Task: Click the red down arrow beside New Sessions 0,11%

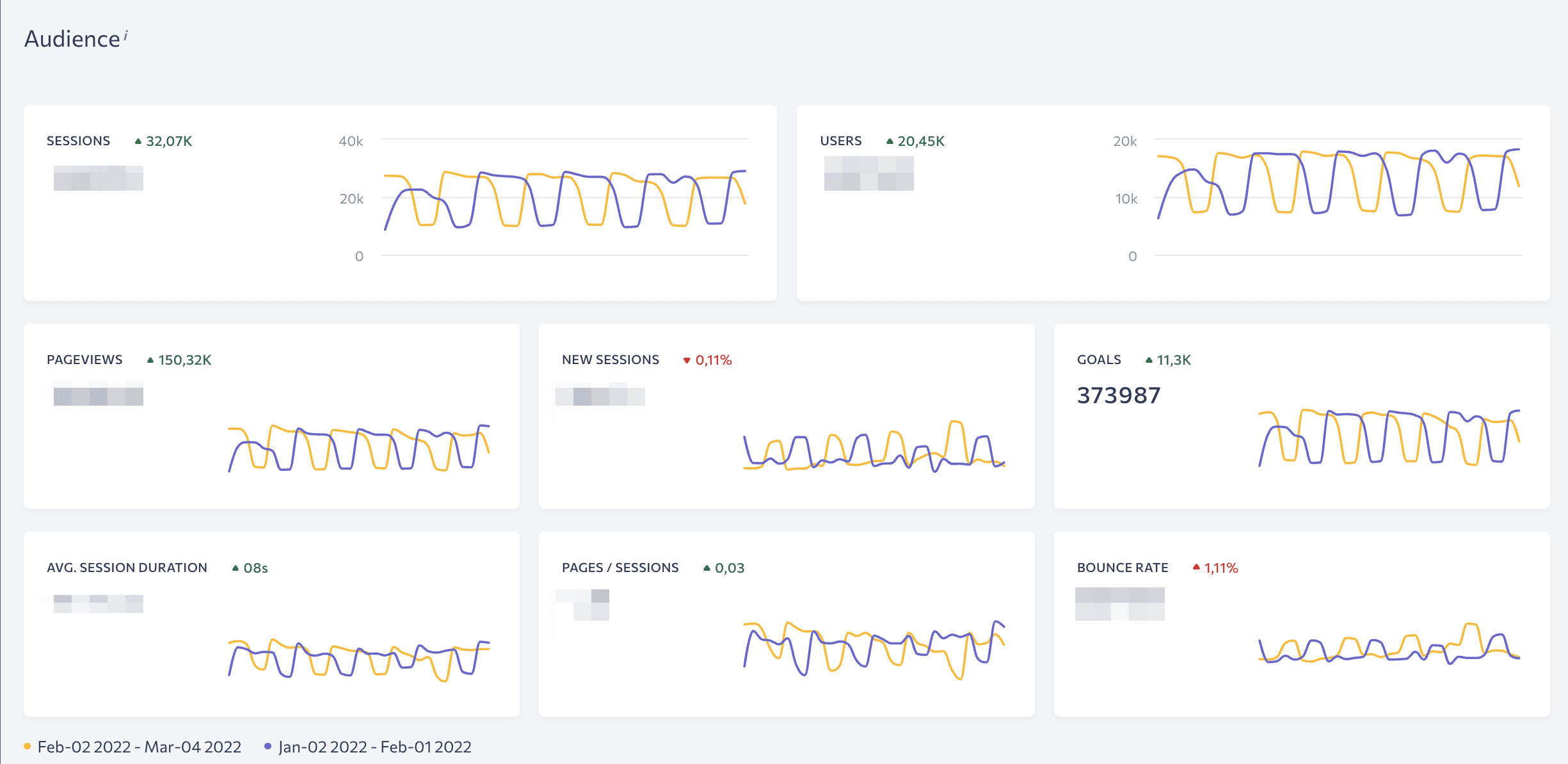Action: [x=687, y=361]
